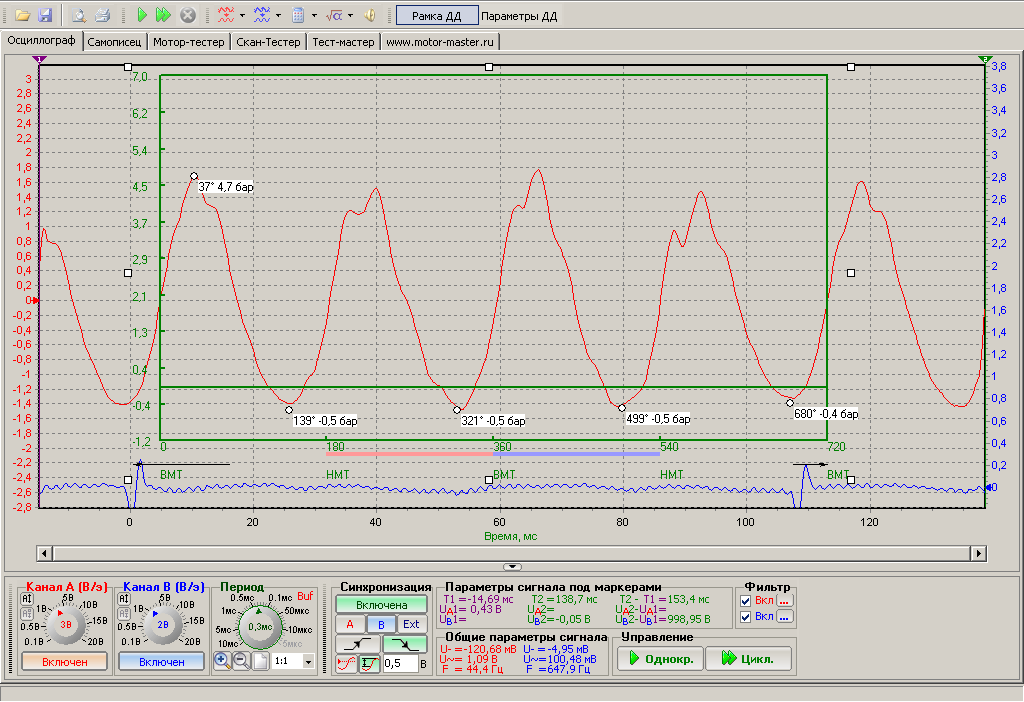The height and width of the screenshot is (702, 1024).
Task: Click the square root math function icon
Action: [x=334, y=15]
